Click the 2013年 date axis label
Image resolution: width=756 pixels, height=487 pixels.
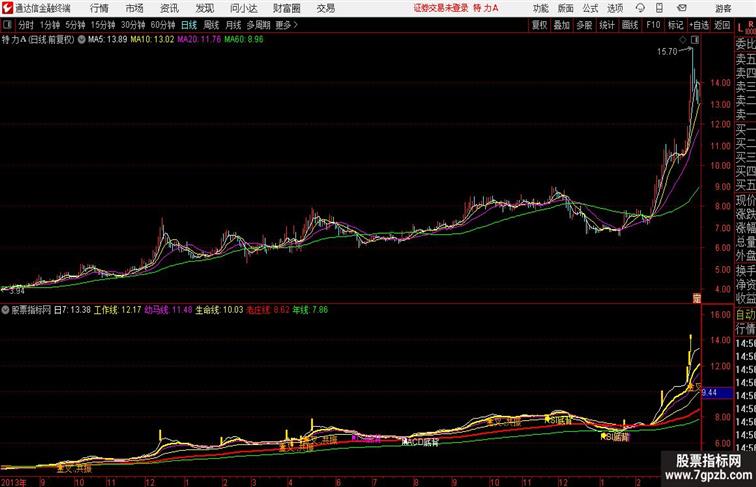coord(14,482)
